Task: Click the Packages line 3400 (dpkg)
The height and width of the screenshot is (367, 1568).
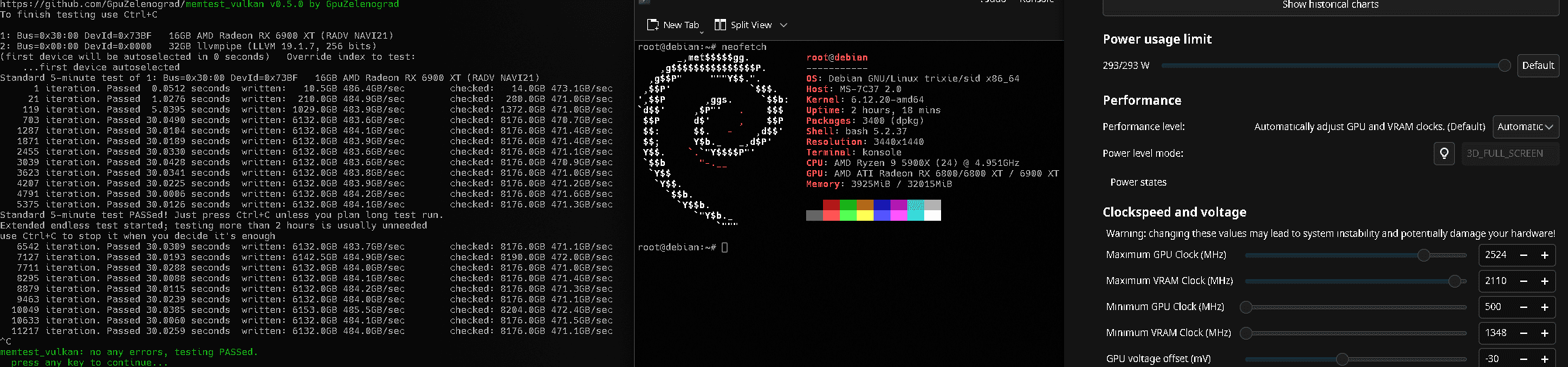Action: (864, 121)
